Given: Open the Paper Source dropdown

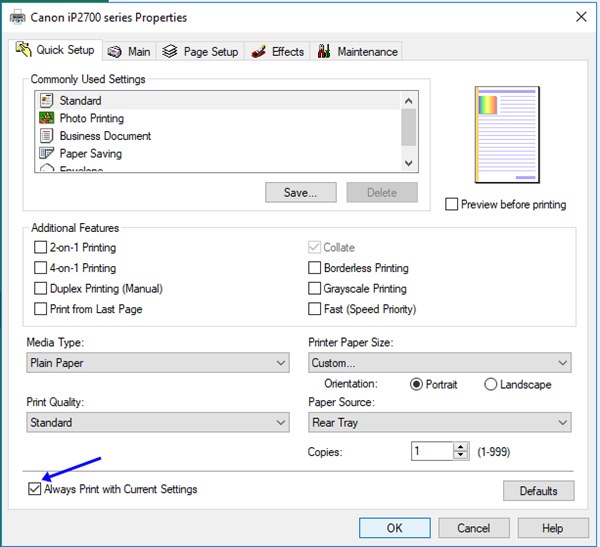Looking at the screenshot, I should [x=440, y=422].
